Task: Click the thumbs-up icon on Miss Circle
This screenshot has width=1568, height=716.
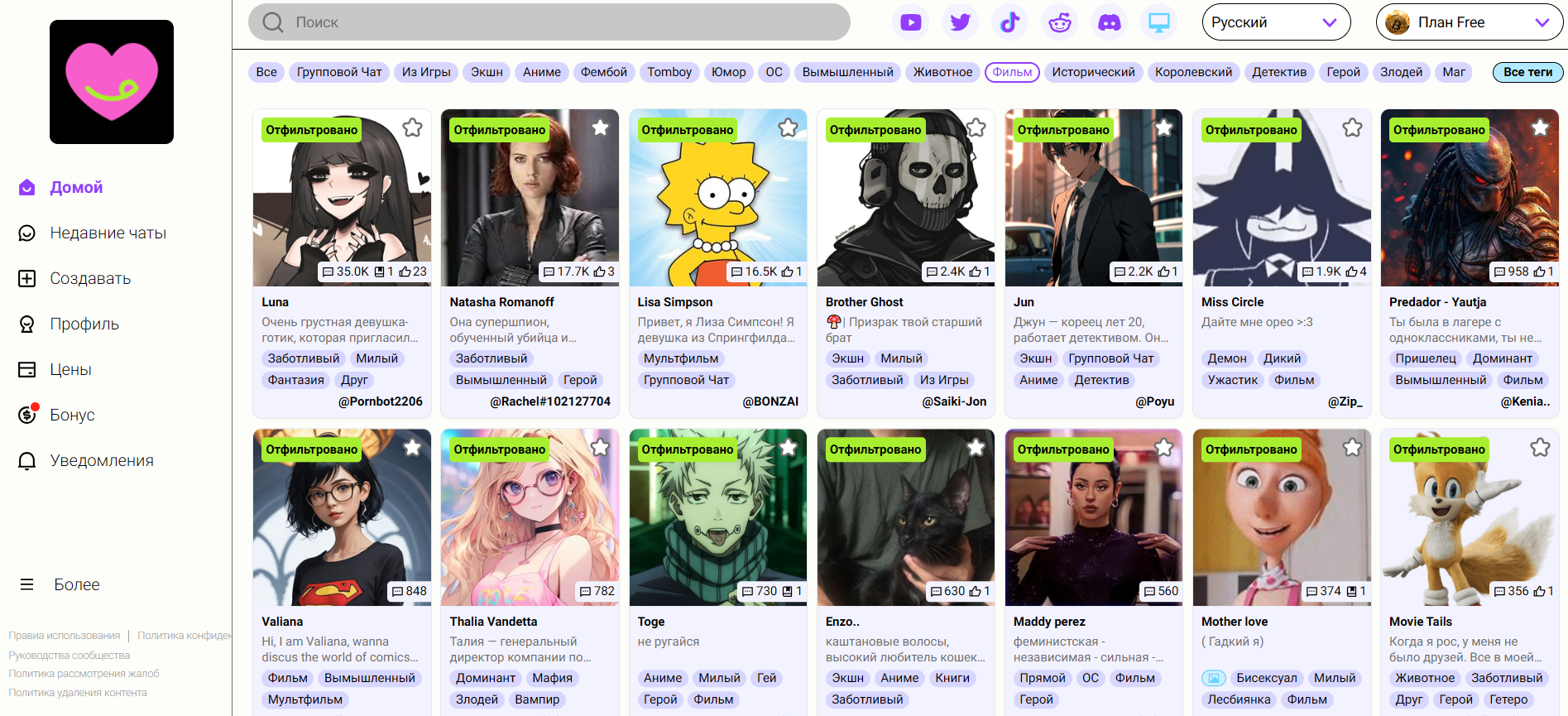Action: (x=1351, y=272)
